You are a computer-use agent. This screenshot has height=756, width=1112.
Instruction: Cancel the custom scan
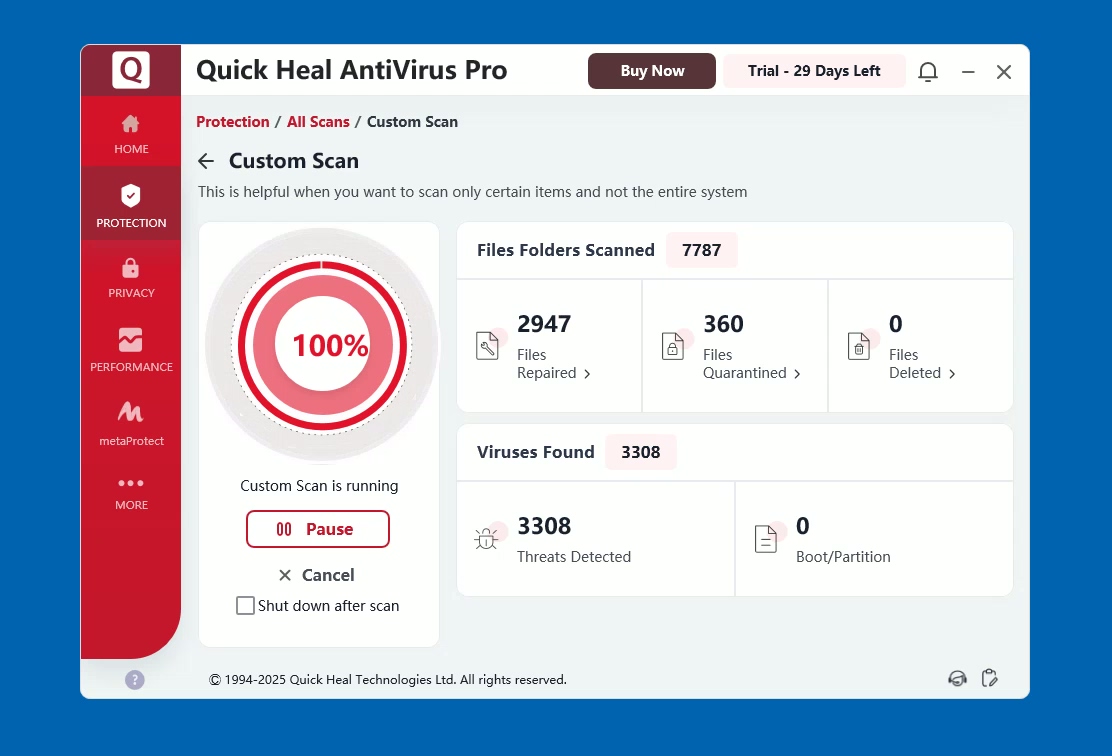point(316,575)
